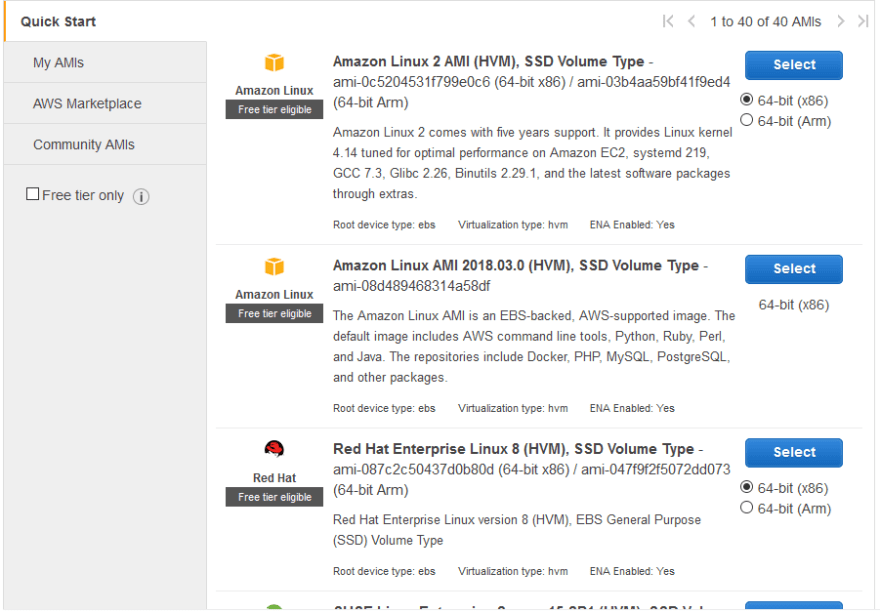Screen dimensions: 880x613
Task: Click the Amazon Linux 2 AMI (HVM) title
Action: tap(488, 61)
